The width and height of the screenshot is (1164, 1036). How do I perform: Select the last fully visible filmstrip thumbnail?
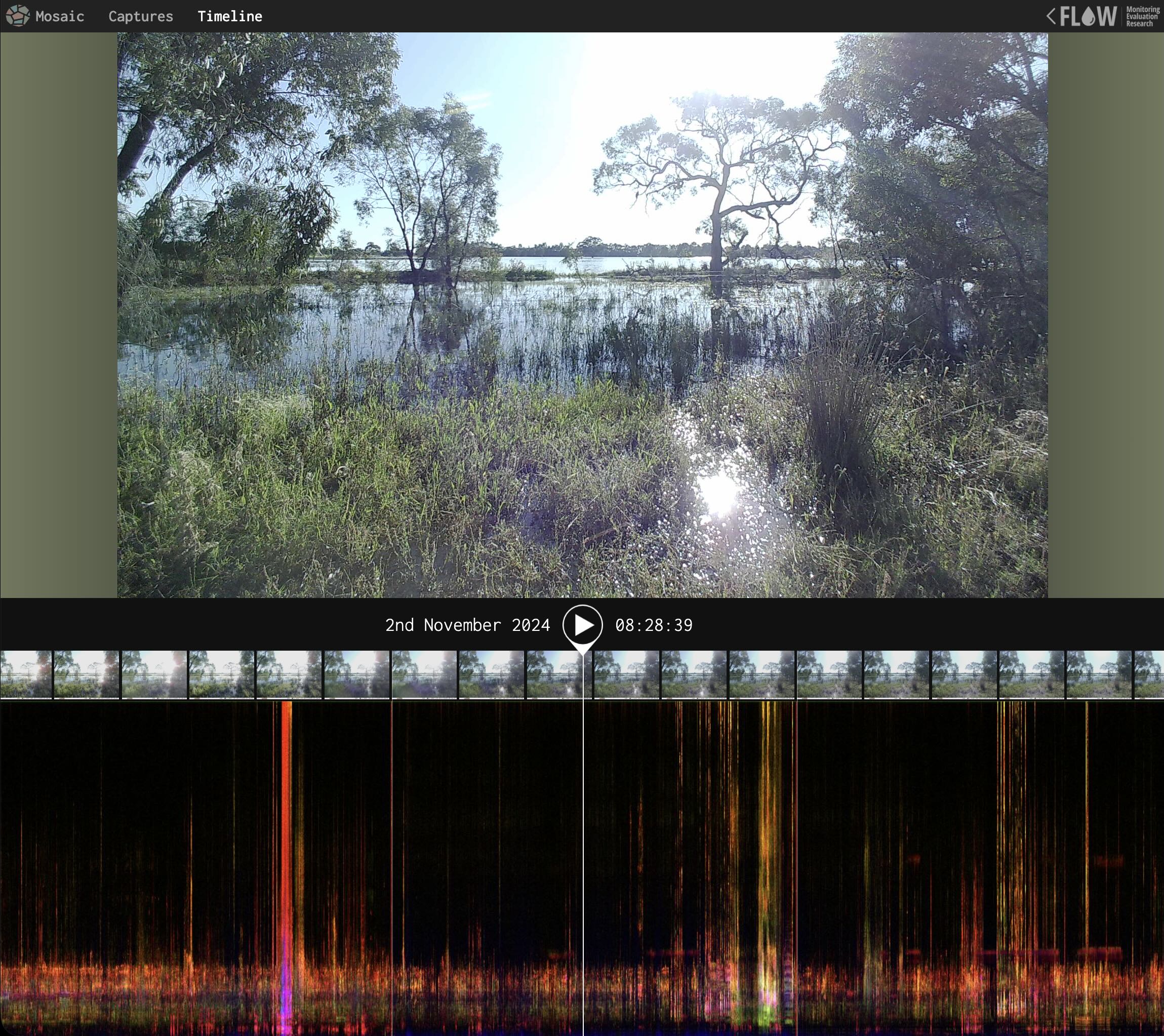1099,674
